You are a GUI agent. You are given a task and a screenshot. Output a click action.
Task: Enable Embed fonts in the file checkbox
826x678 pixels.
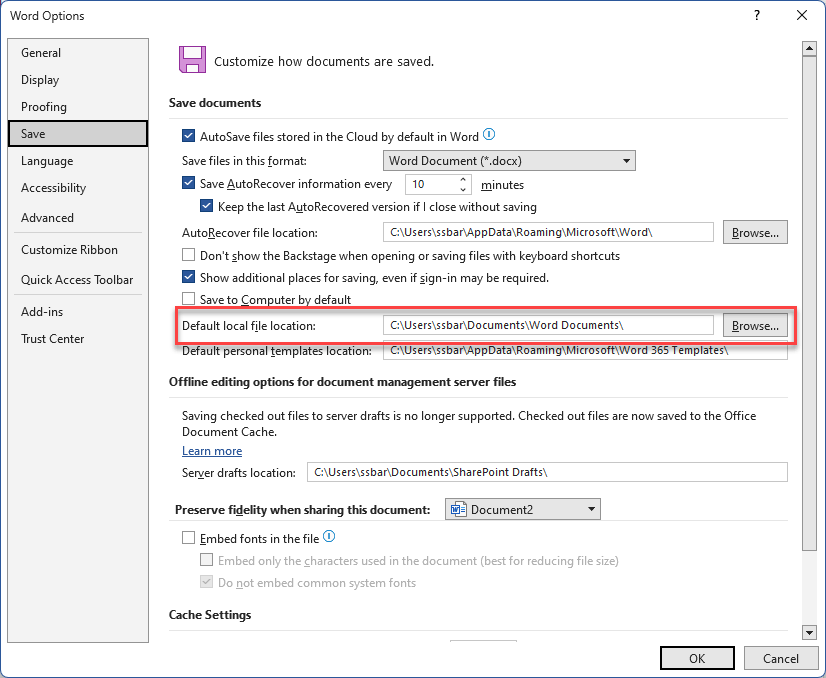[x=188, y=538]
